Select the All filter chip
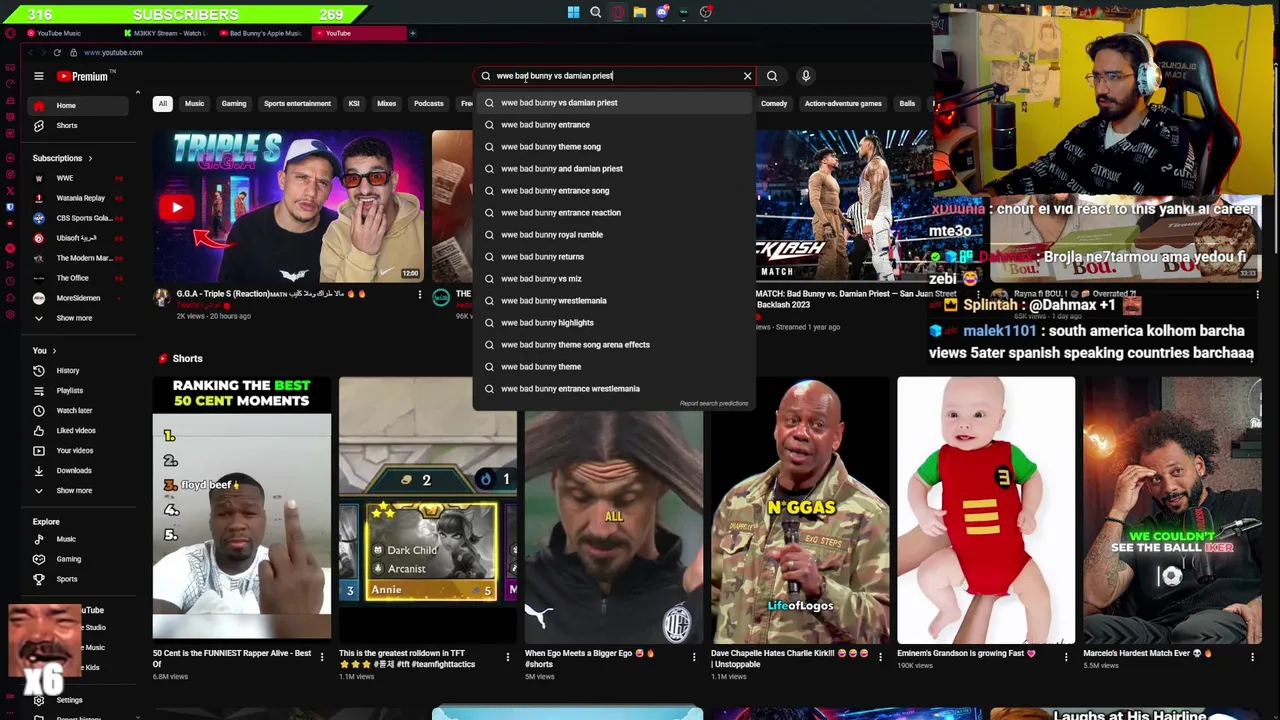1280x720 pixels. click(162, 104)
